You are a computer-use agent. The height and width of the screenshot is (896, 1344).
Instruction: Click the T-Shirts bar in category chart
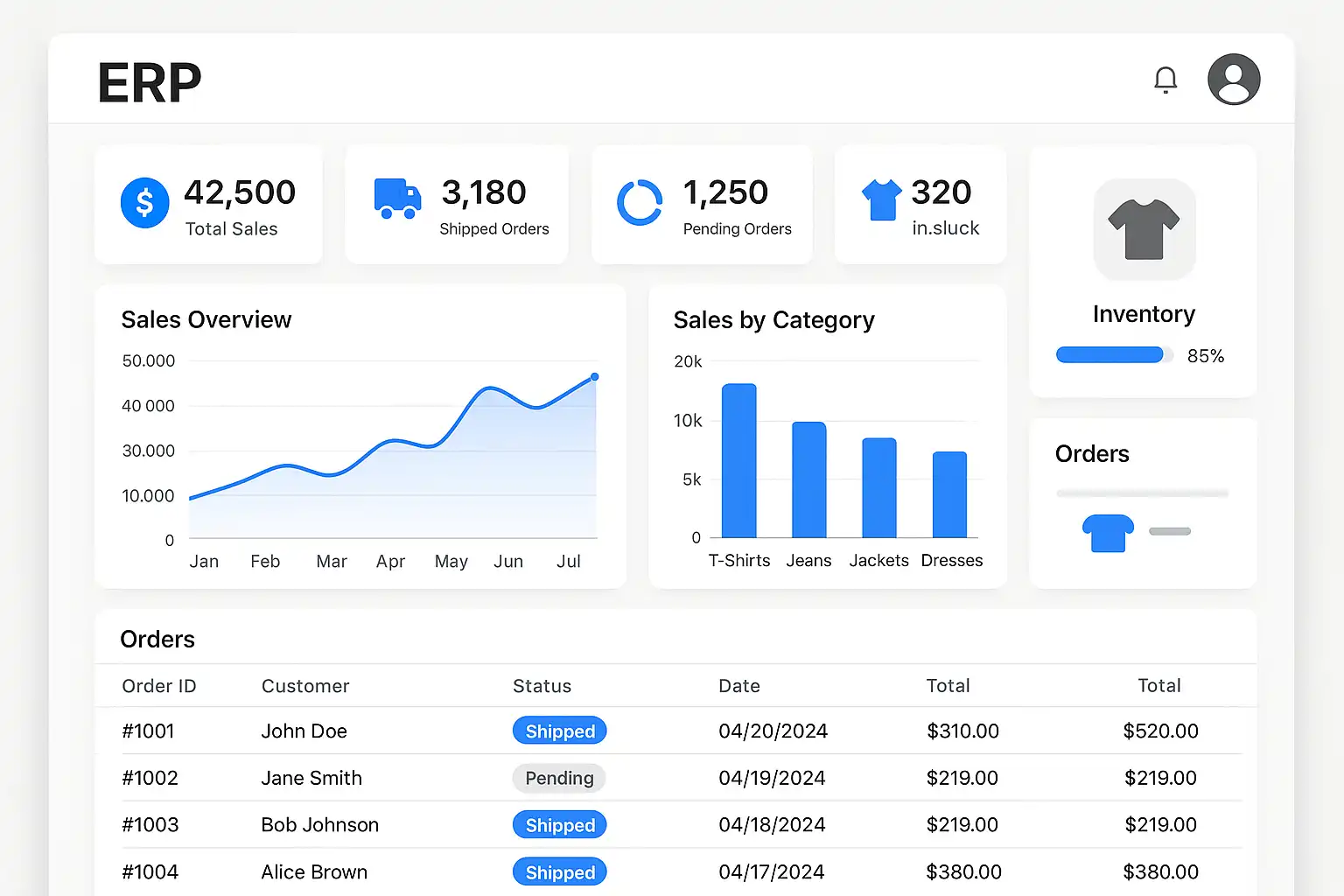tap(738, 460)
